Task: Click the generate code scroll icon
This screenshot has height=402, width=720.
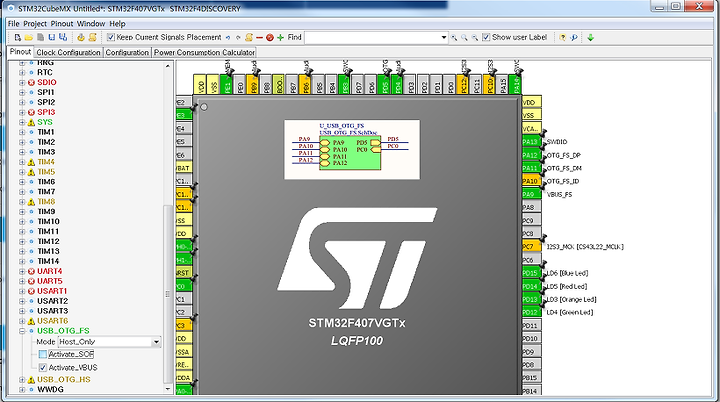Action: coord(92,38)
